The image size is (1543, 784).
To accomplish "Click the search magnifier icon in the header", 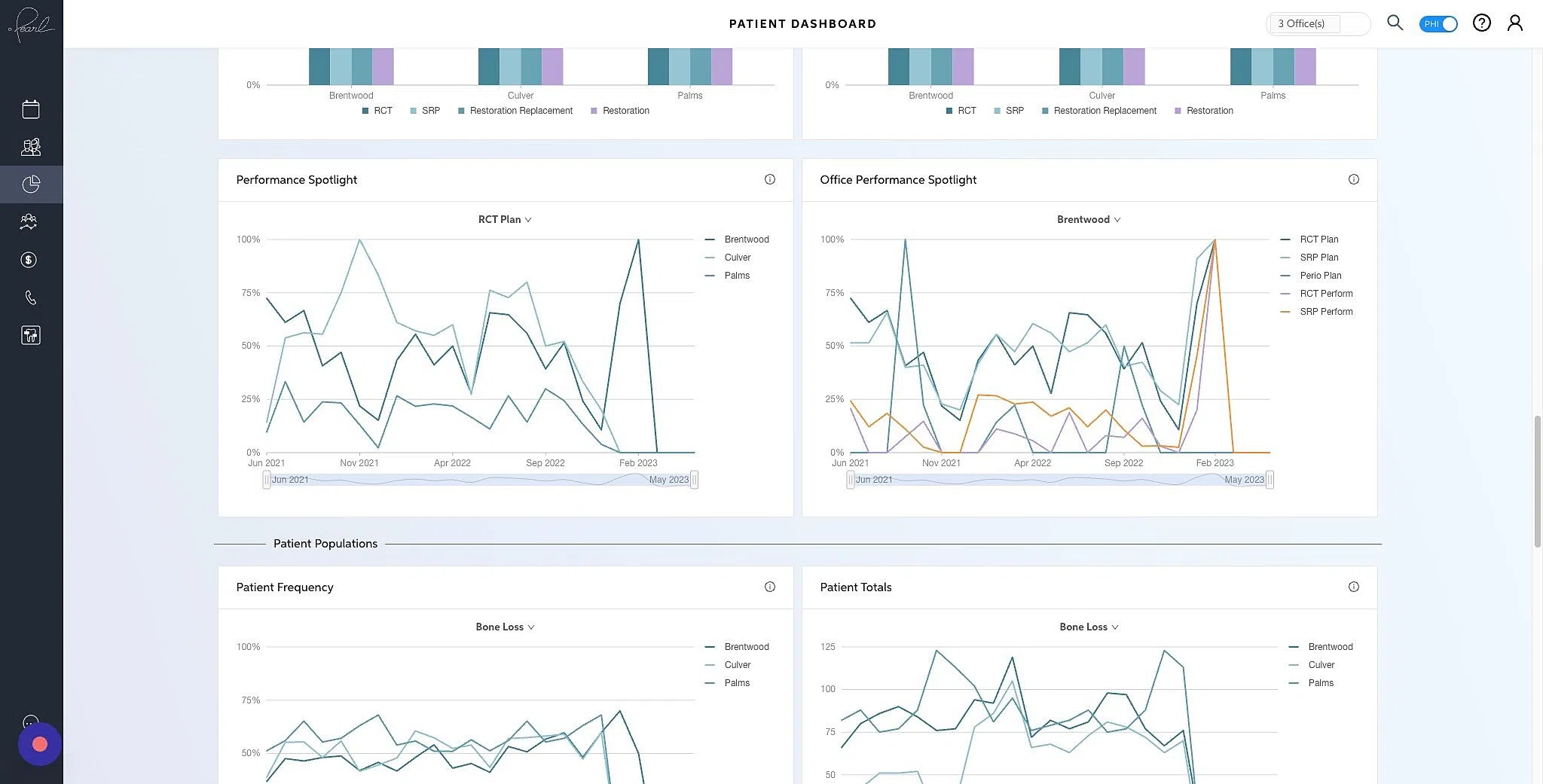I will click(x=1395, y=23).
